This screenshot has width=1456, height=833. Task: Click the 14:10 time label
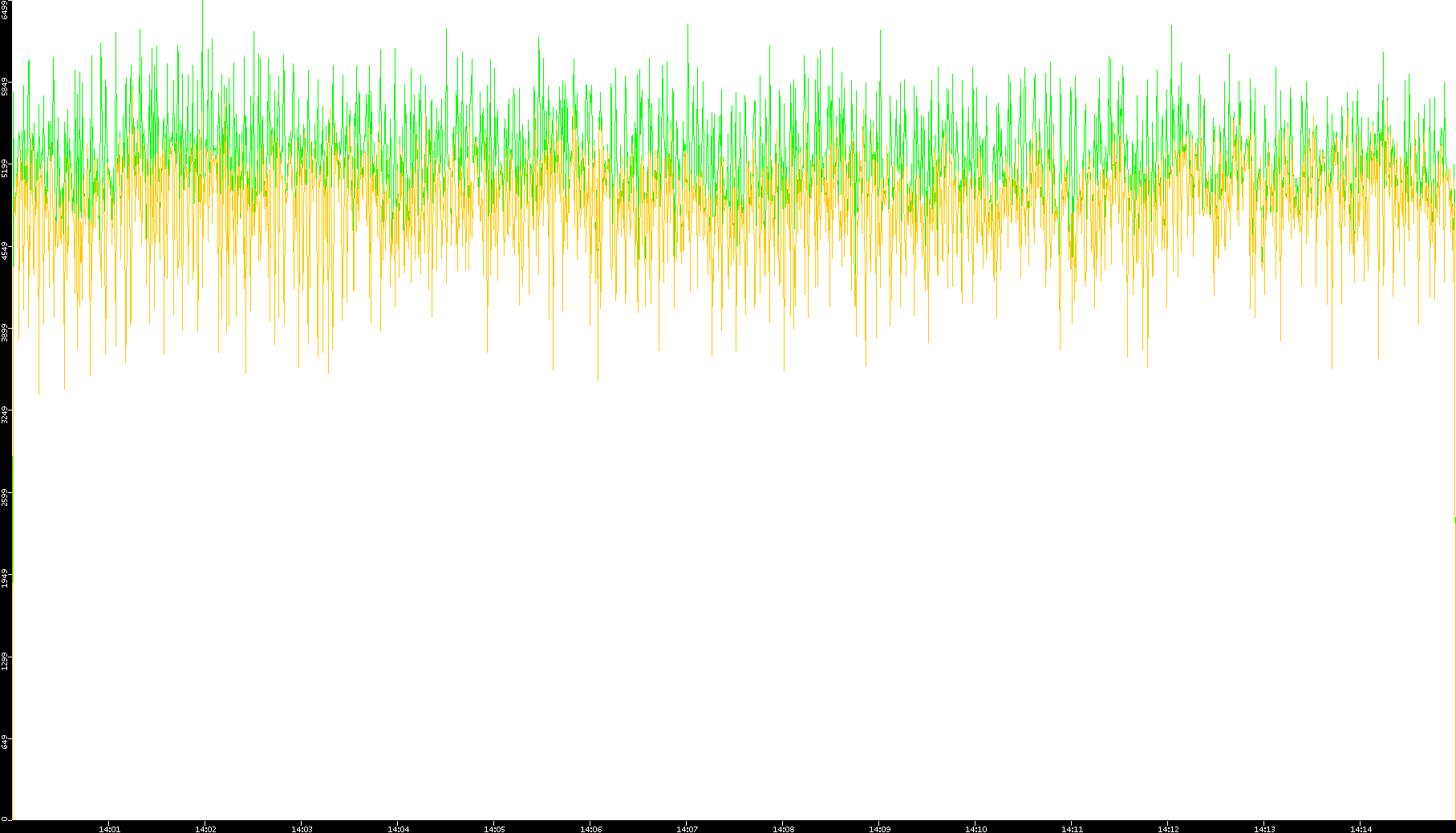(975, 829)
